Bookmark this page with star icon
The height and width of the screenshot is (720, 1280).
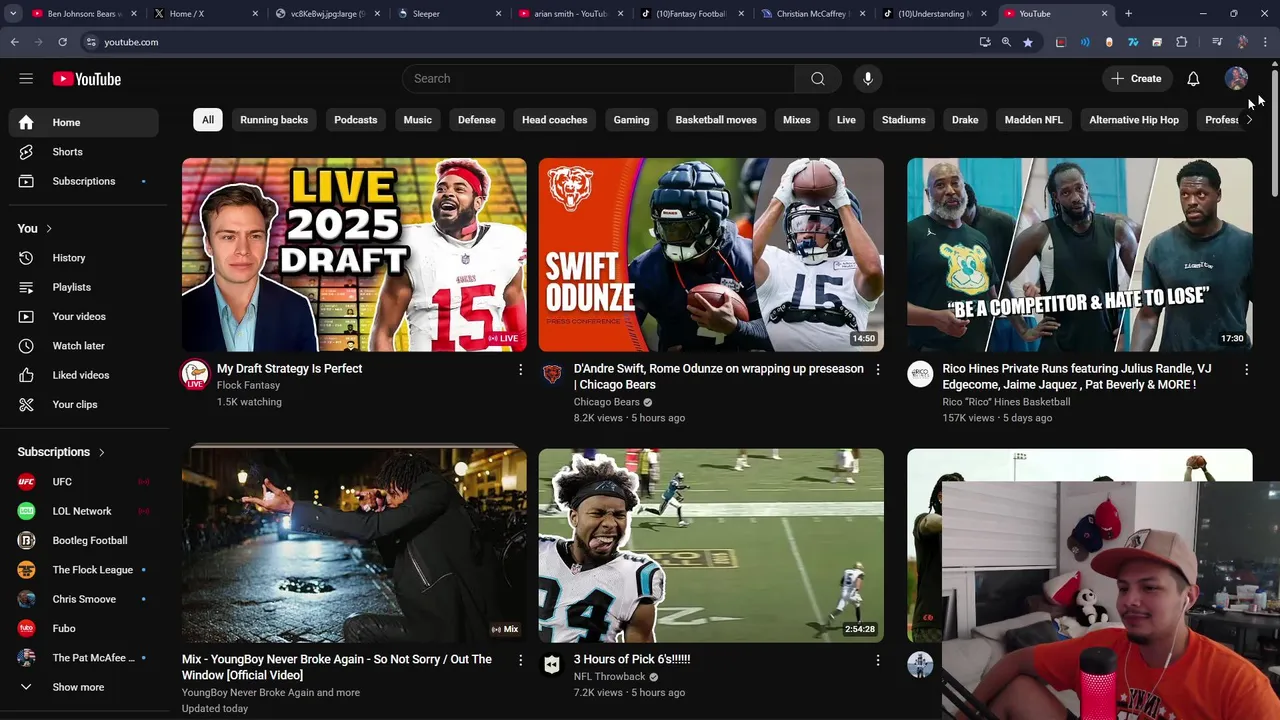pyautogui.click(x=1027, y=42)
